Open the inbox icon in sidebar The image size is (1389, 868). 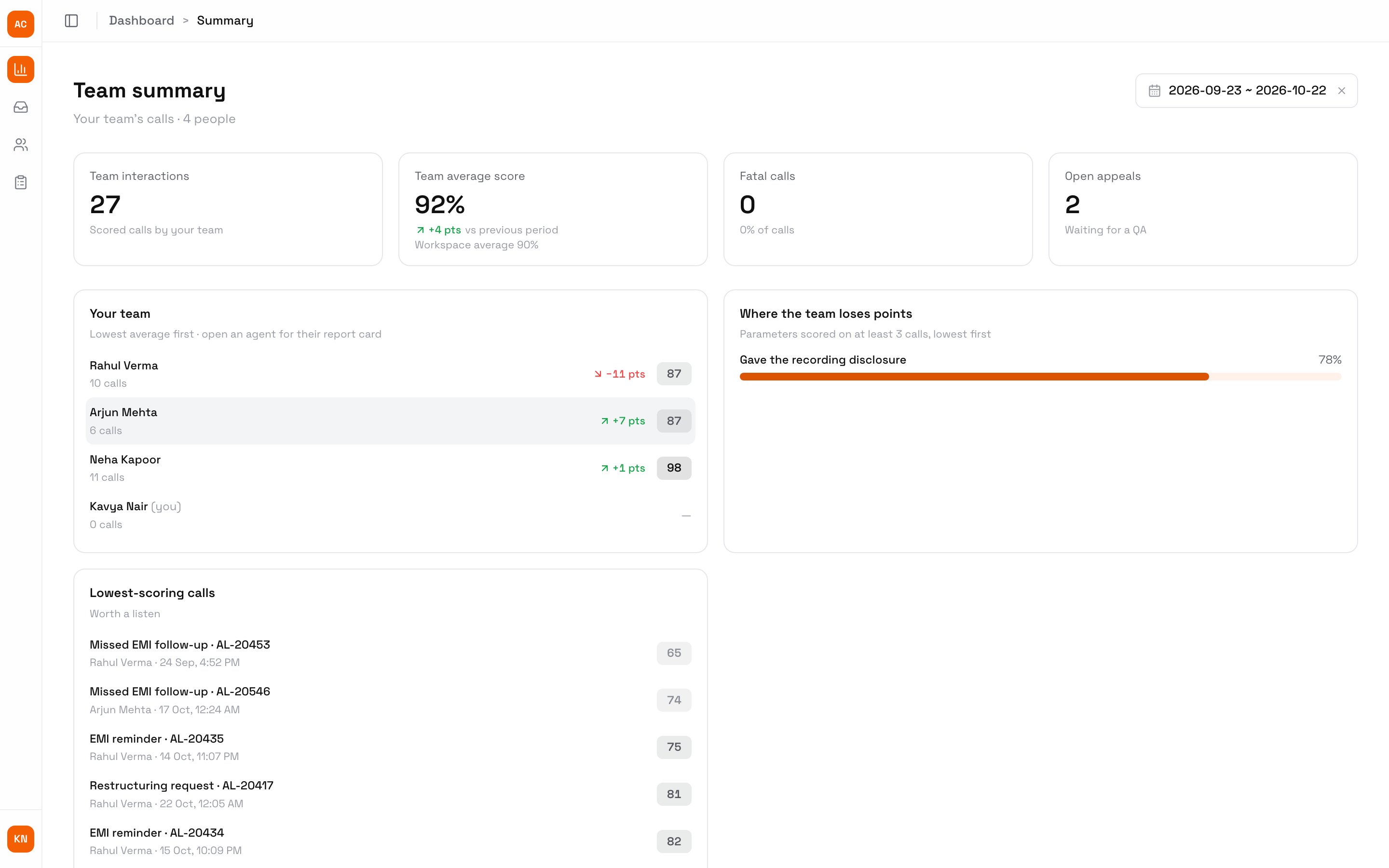coord(21,108)
